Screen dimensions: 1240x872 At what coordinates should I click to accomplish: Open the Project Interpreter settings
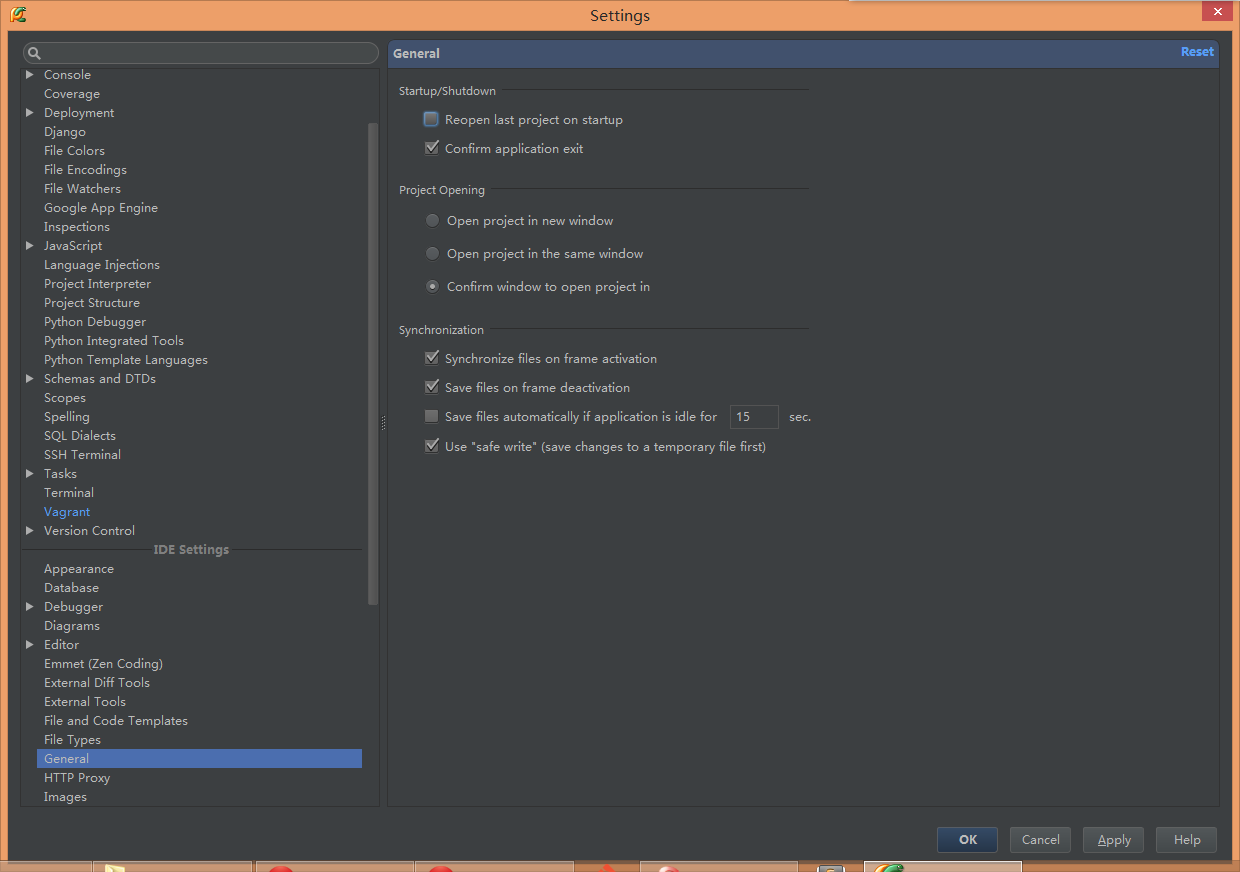click(97, 284)
